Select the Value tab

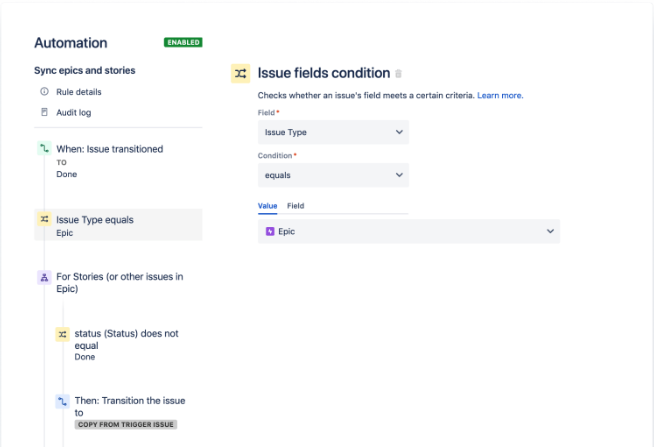click(x=267, y=206)
